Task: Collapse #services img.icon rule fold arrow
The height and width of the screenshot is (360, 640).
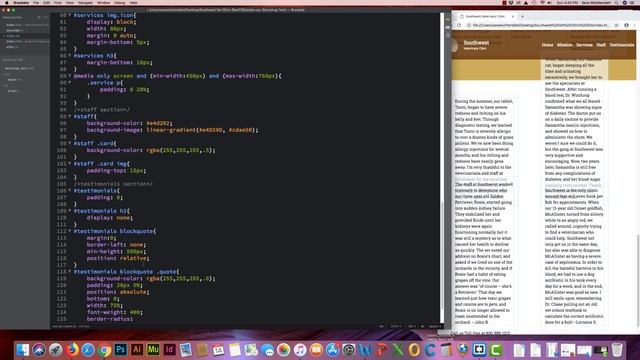Action: coord(70,15)
